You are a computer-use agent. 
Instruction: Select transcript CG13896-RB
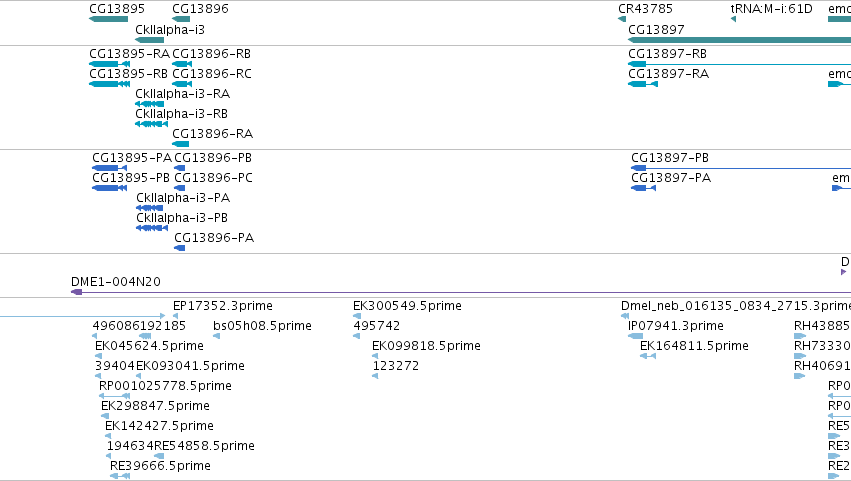[211, 54]
